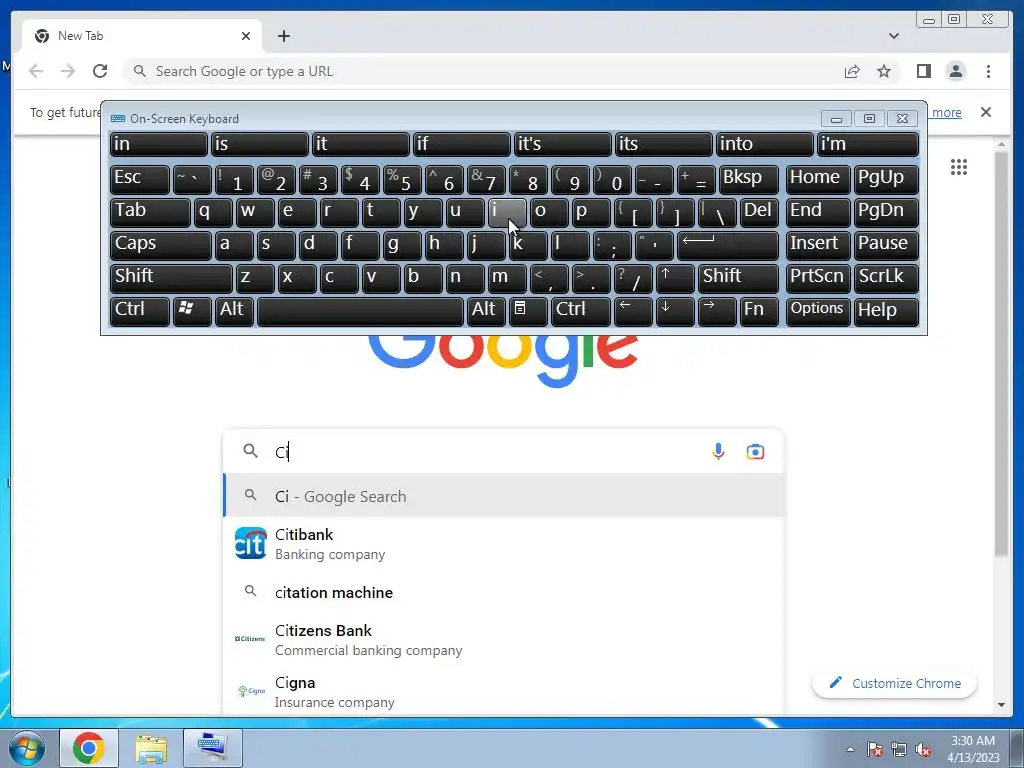Toggle the Caps lock key
The width and height of the screenshot is (1024, 768).
[x=161, y=246]
